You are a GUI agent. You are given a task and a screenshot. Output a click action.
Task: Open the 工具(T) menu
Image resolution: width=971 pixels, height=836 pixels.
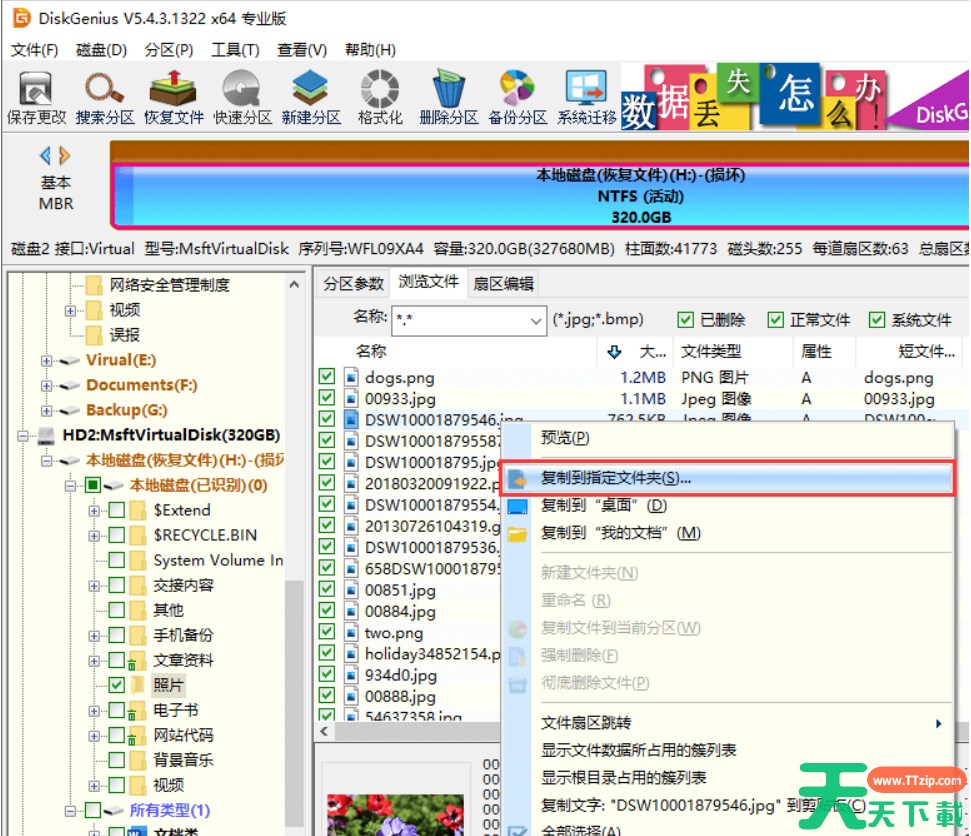coord(235,48)
